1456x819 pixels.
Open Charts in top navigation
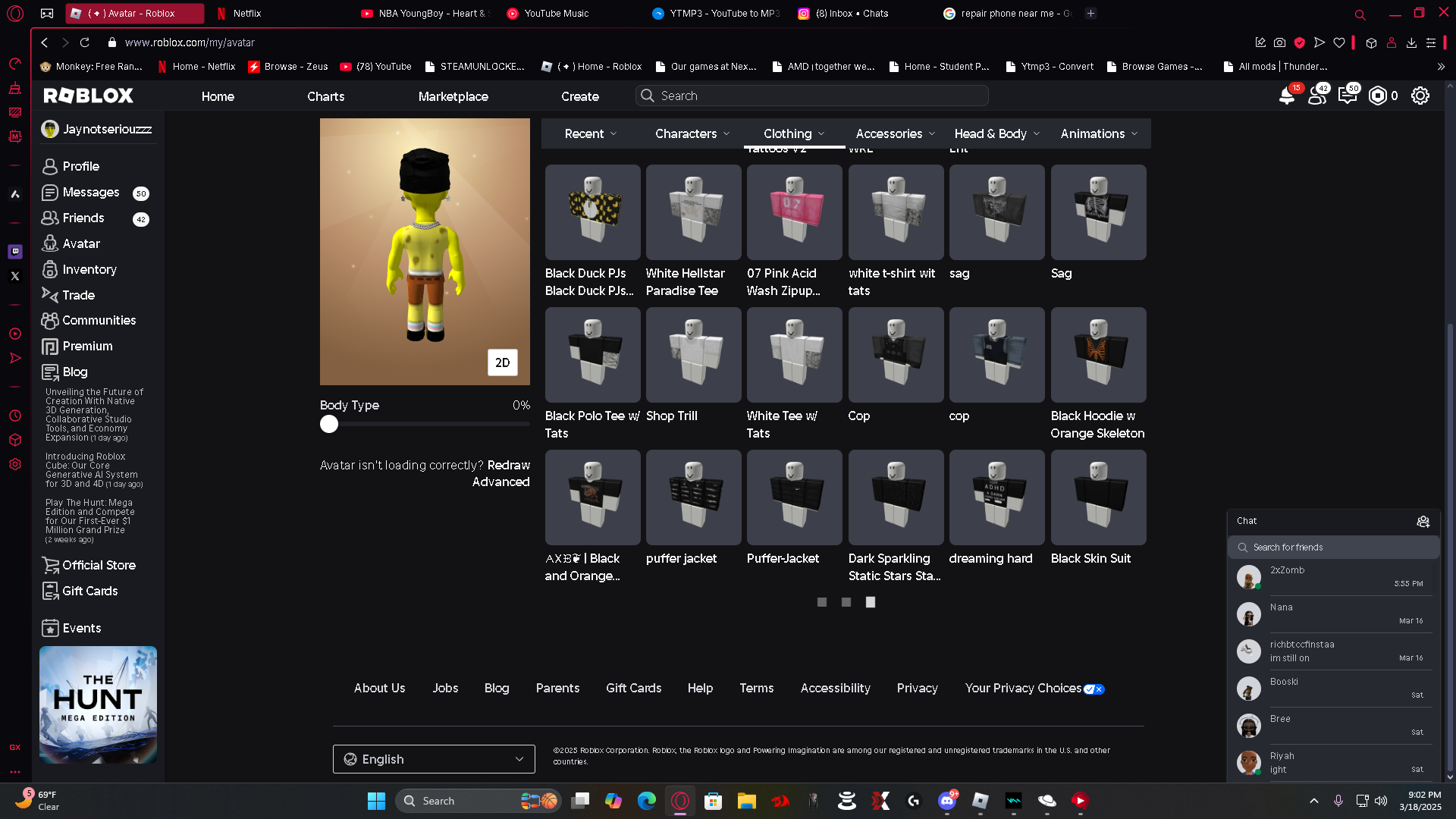326,96
